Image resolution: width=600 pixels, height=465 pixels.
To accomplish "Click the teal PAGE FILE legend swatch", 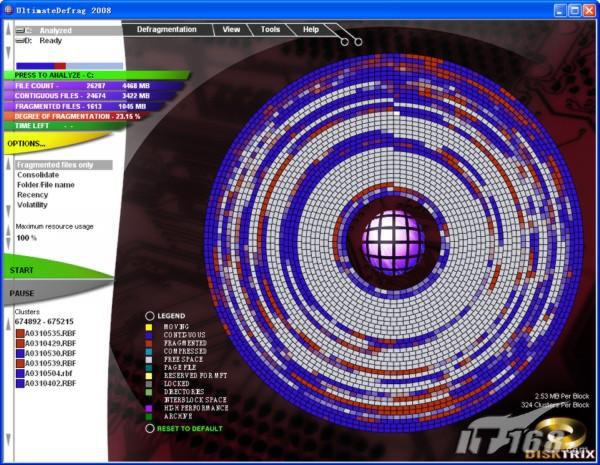I will point(148,367).
